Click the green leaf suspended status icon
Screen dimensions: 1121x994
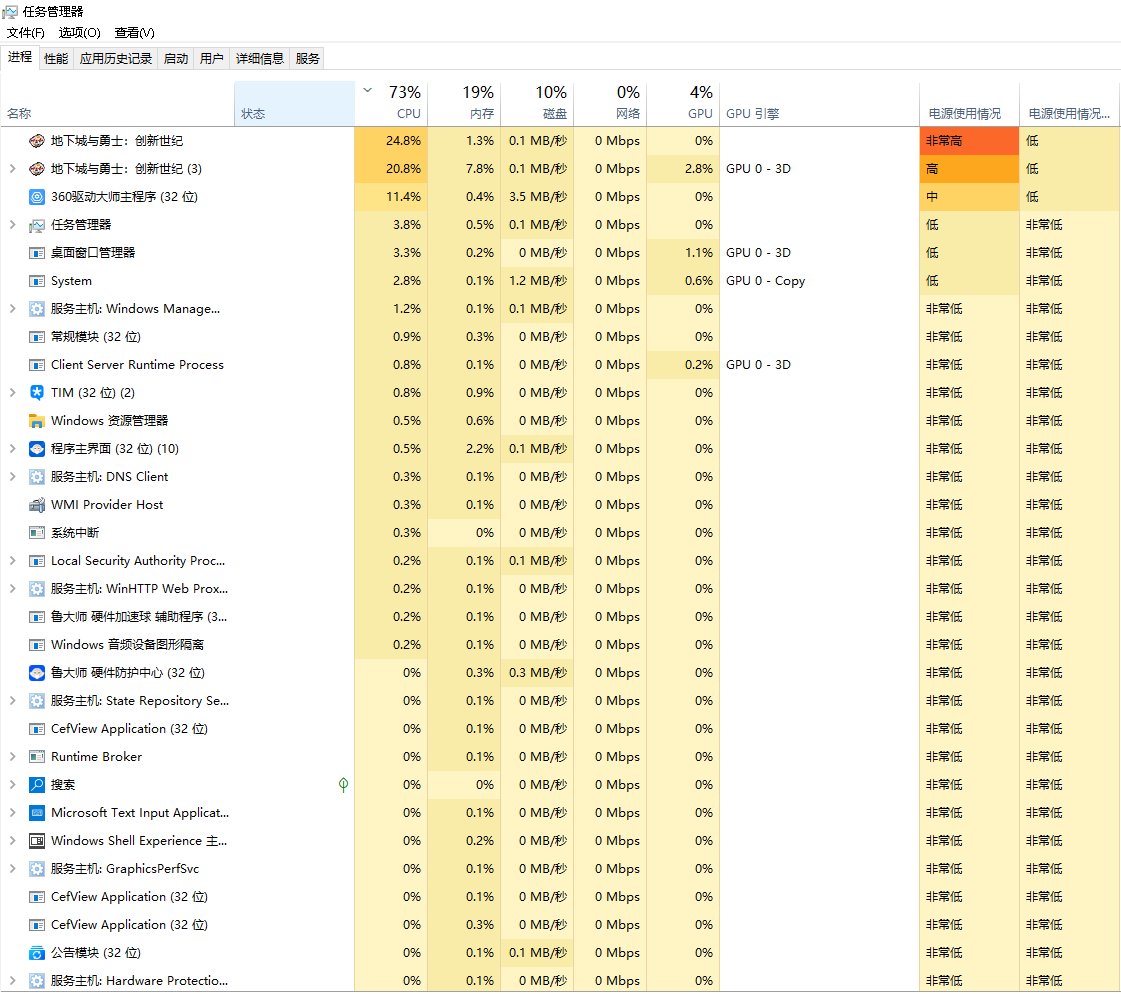[x=343, y=784]
